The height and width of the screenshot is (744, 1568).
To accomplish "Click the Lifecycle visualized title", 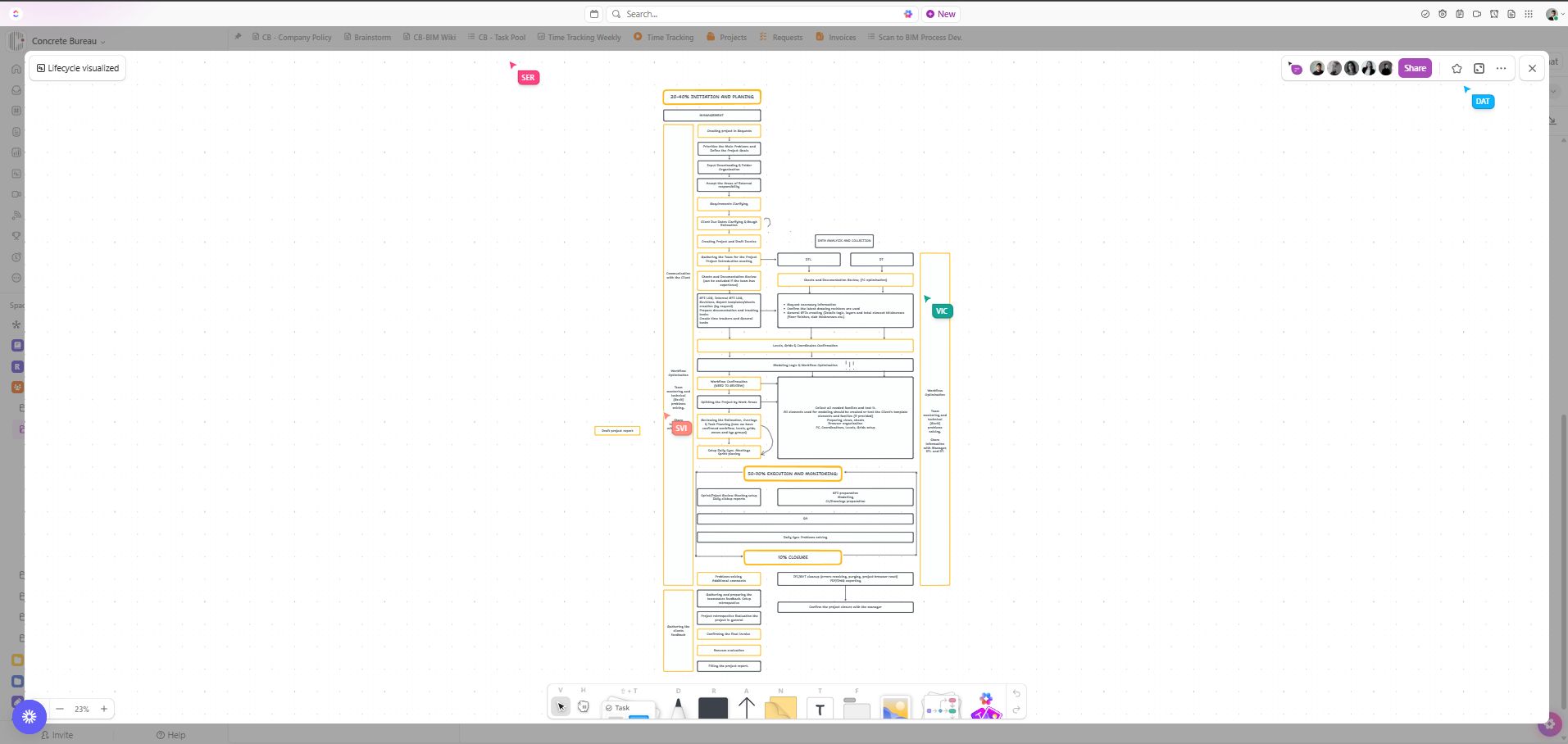I will pyautogui.click(x=78, y=68).
